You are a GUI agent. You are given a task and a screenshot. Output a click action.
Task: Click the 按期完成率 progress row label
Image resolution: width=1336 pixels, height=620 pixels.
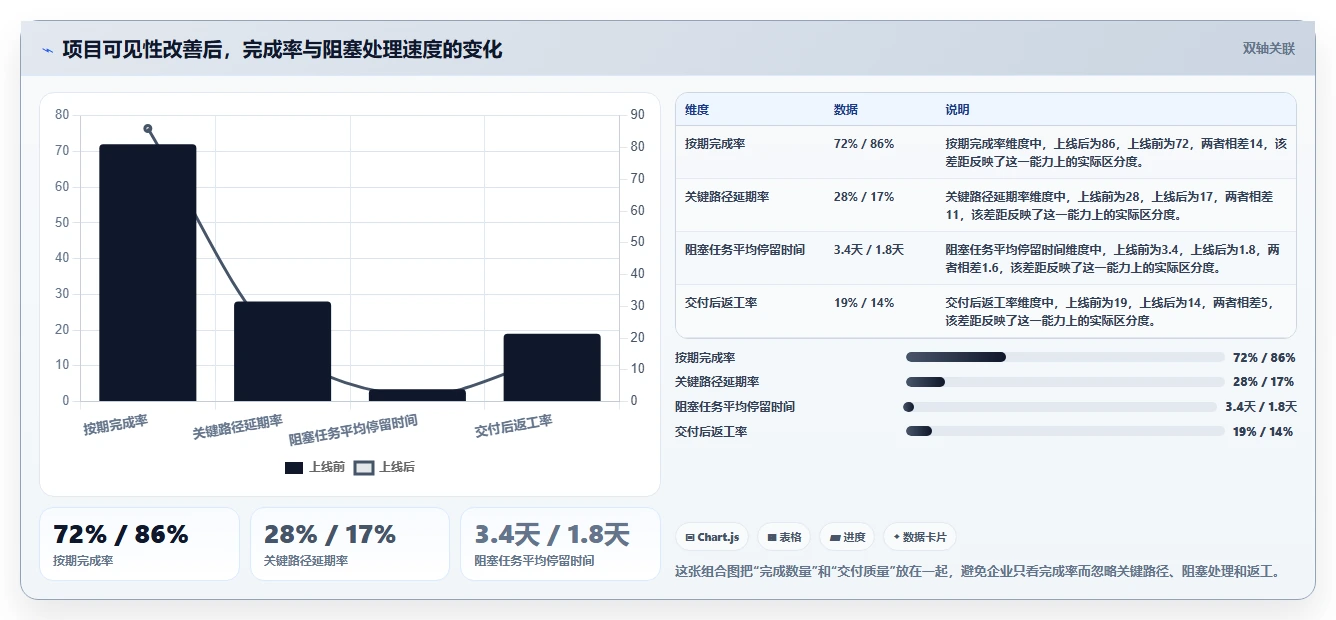(x=705, y=357)
